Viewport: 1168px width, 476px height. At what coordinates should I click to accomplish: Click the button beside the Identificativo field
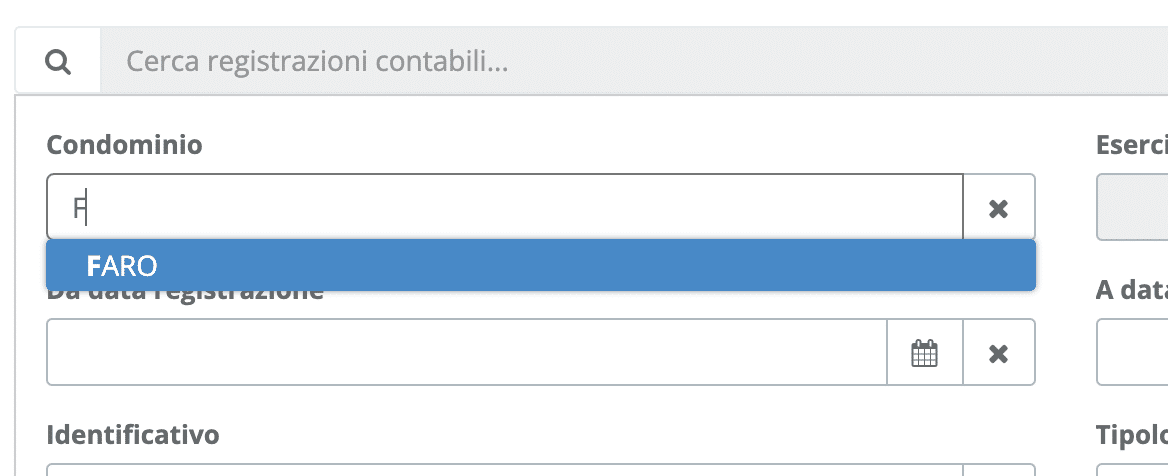998,470
